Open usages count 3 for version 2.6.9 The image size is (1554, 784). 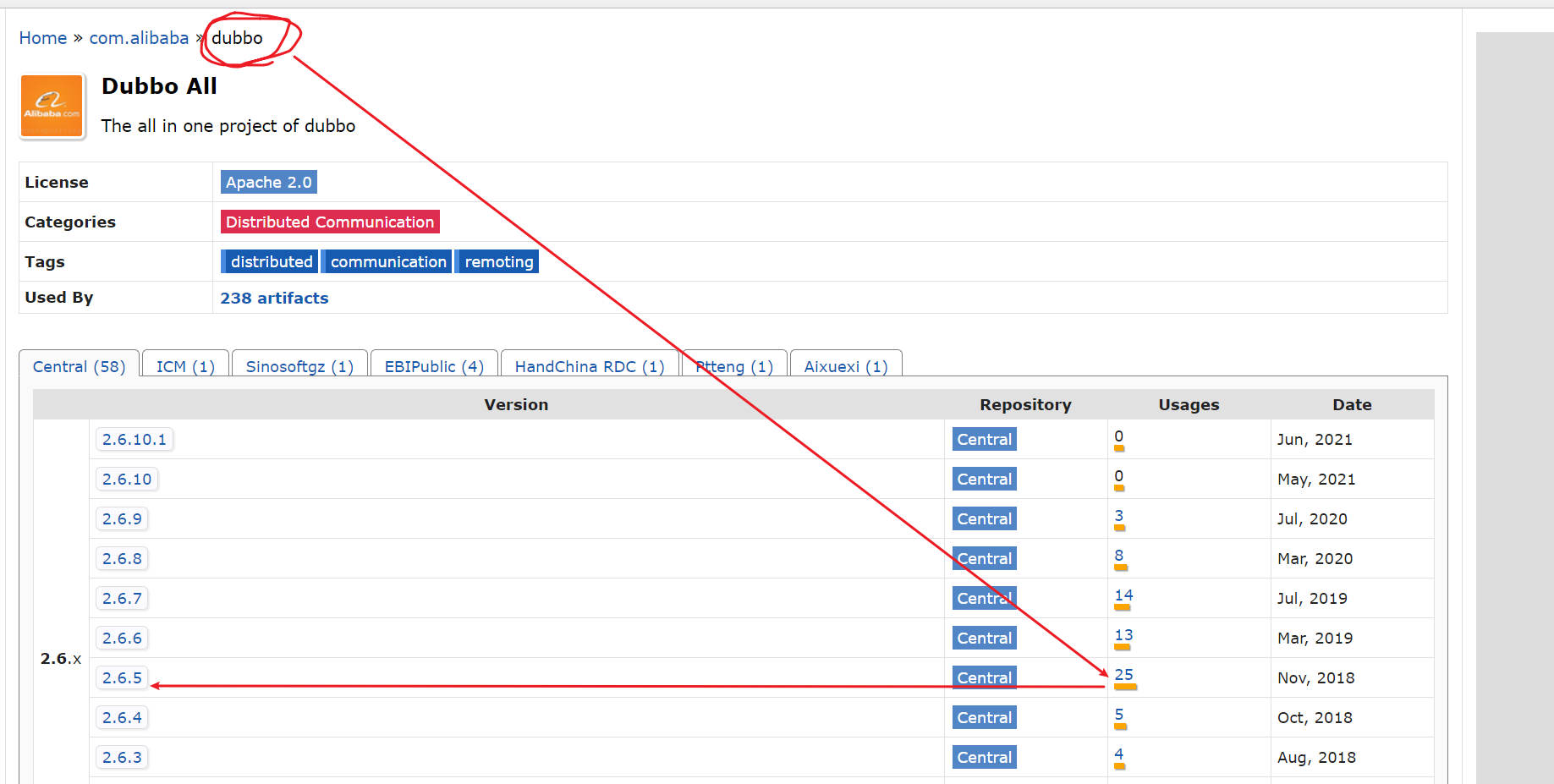[1119, 516]
